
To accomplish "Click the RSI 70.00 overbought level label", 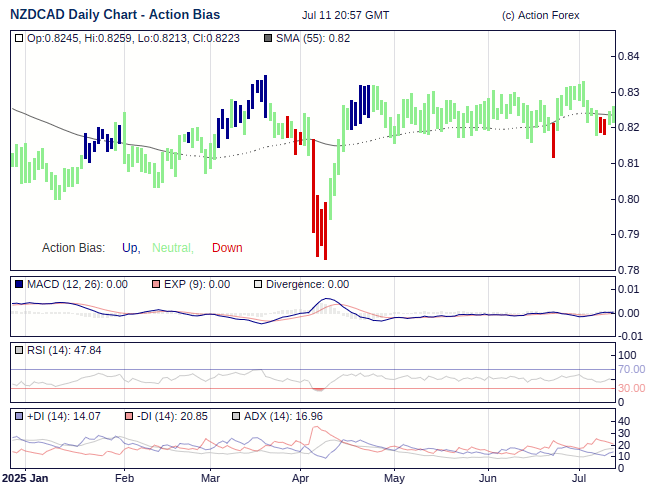I will (x=631, y=369).
